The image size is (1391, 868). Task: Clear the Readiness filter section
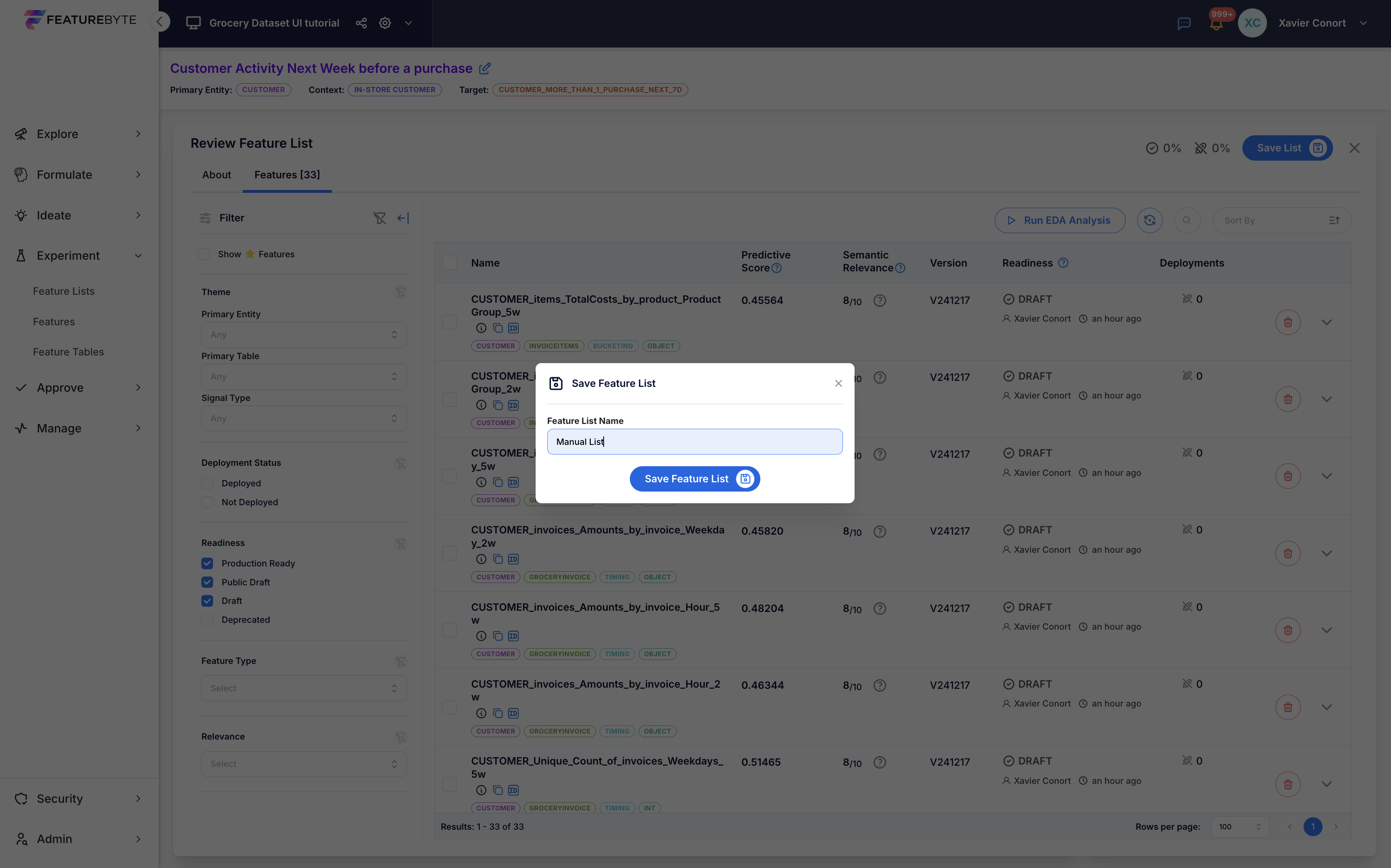pos(401,543)
